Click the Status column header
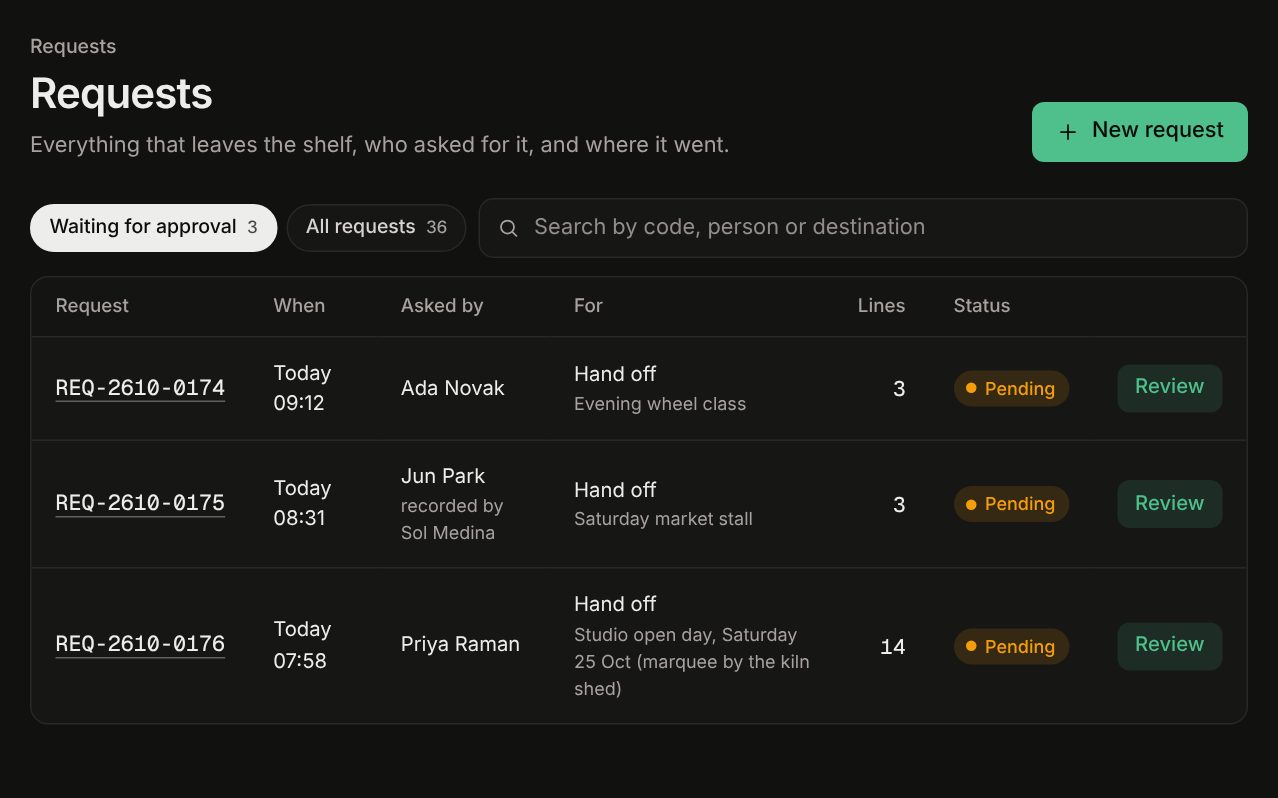 982,306
